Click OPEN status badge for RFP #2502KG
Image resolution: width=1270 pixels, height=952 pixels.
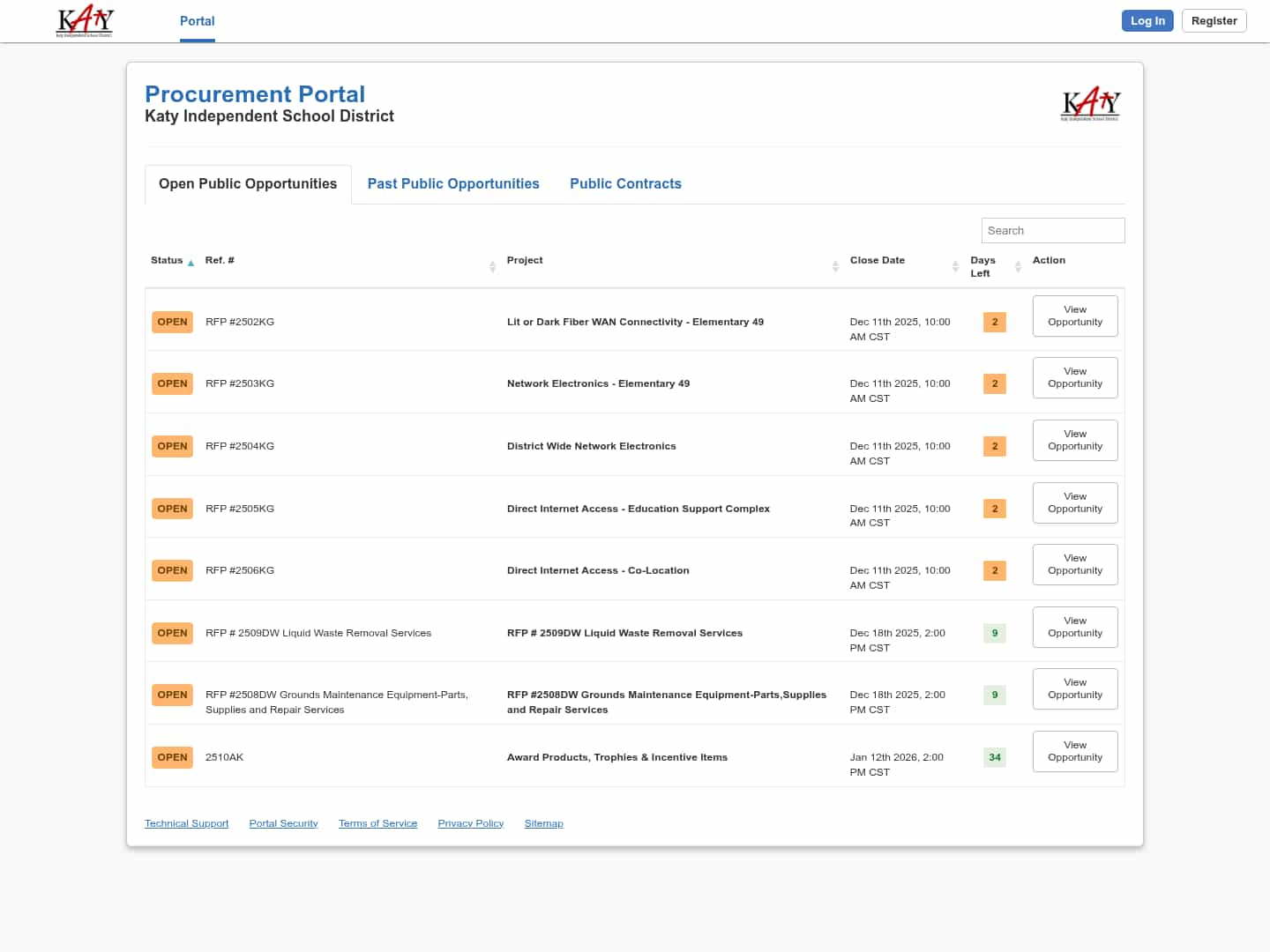click(x=172, y=322)
